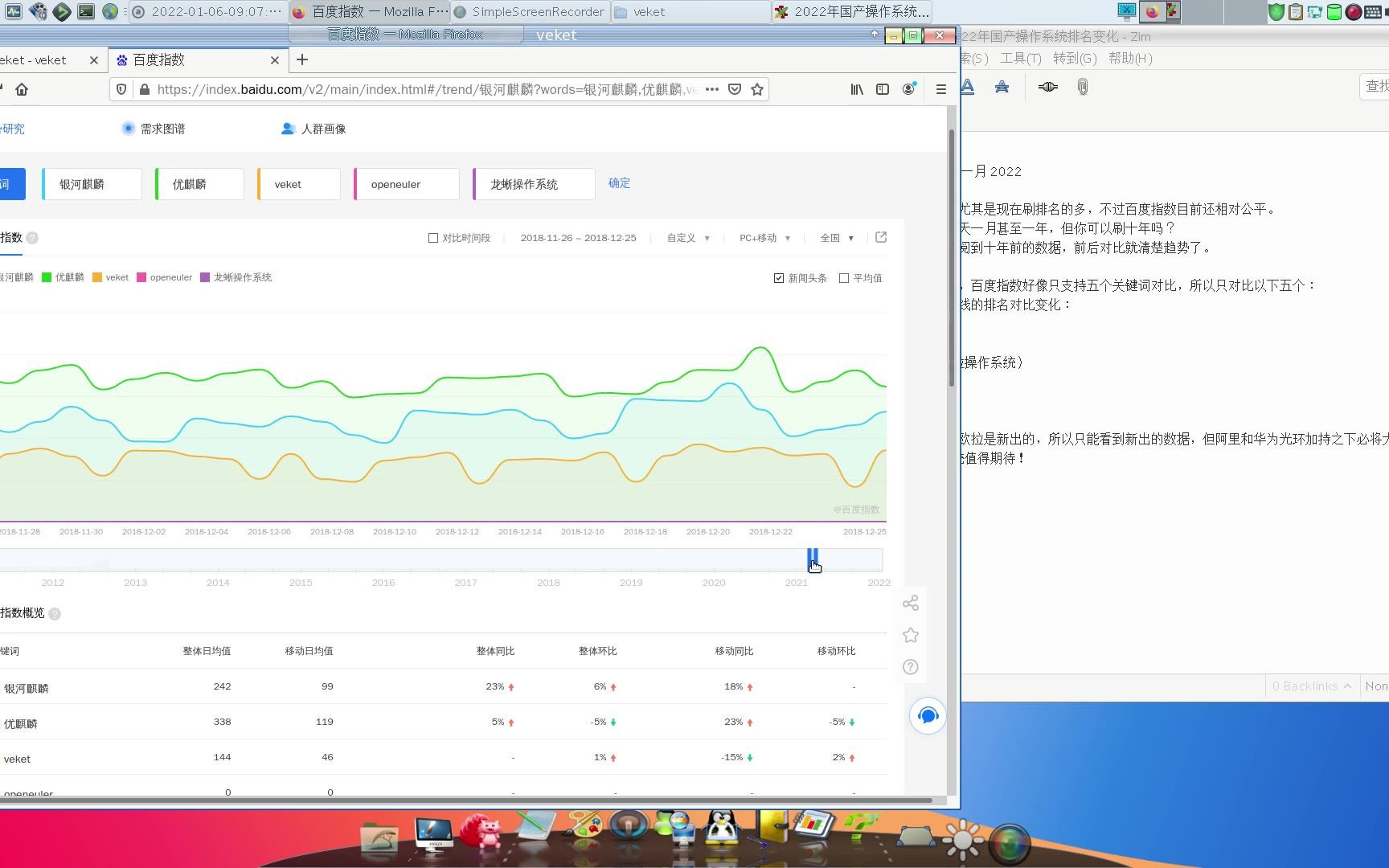The height and width of the screenshot is (868, 1389).
Task: Expand Backlinks panel in Zim
Action: point(1311,686)
